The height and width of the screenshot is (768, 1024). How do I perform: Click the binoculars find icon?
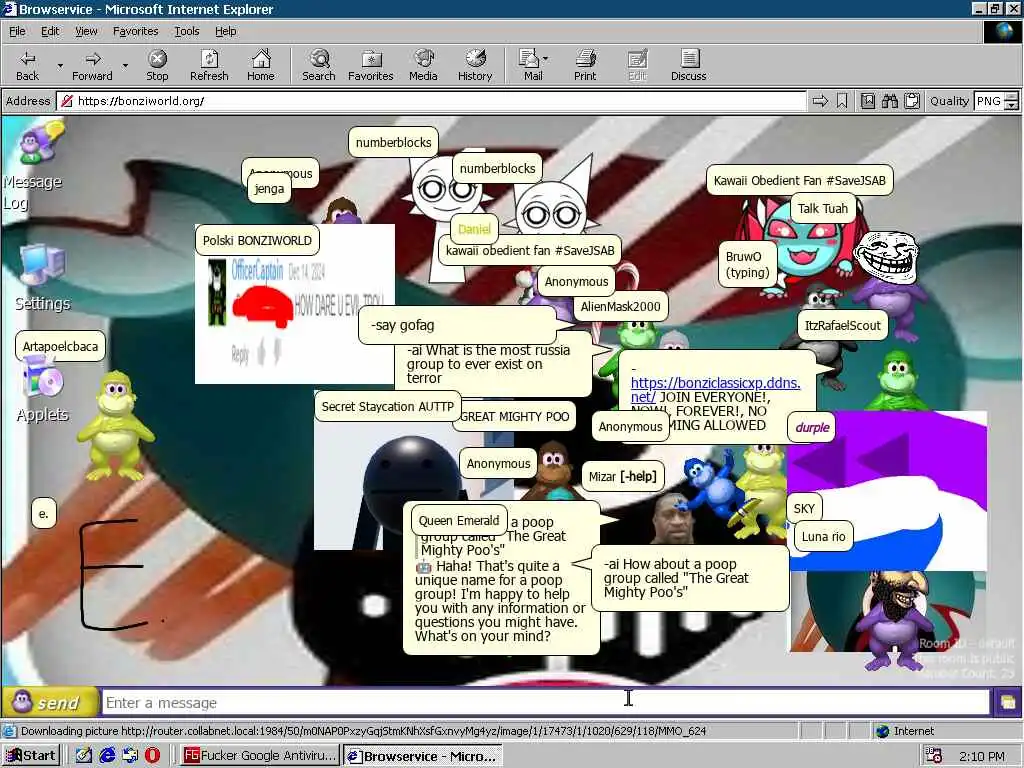(889, 101)
